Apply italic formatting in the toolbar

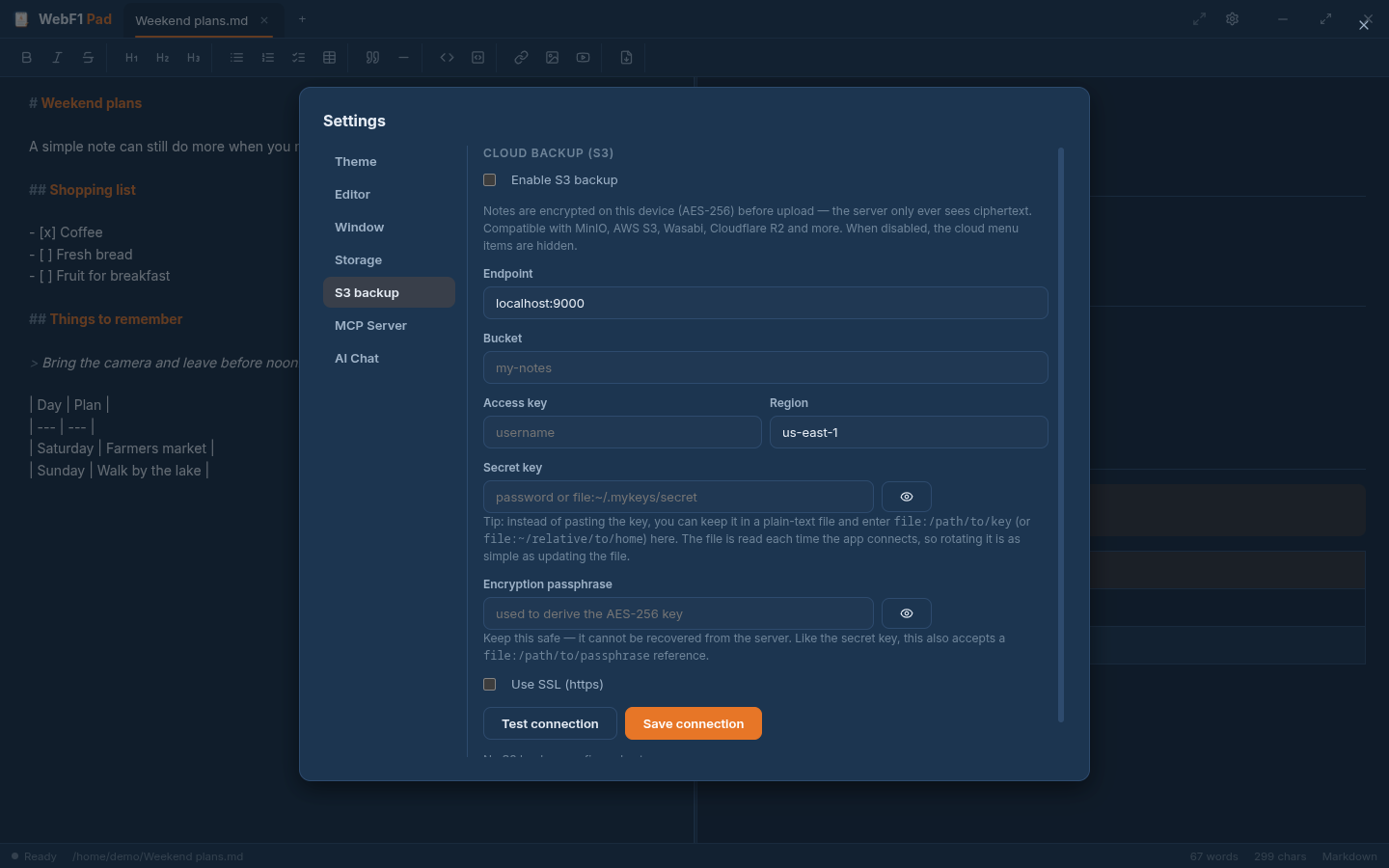pos(58,58)
